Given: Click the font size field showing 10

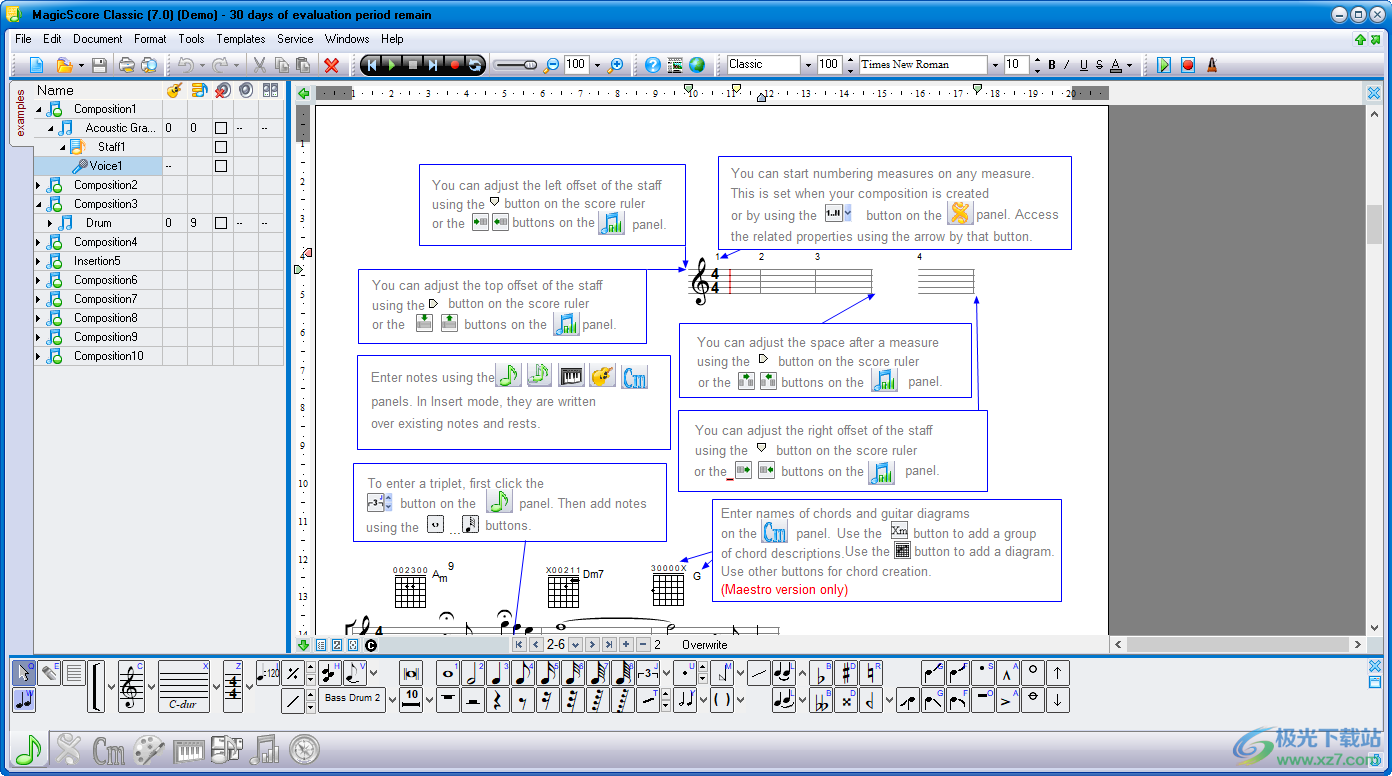Looking at the screenshot, I should click(1016, 64).
